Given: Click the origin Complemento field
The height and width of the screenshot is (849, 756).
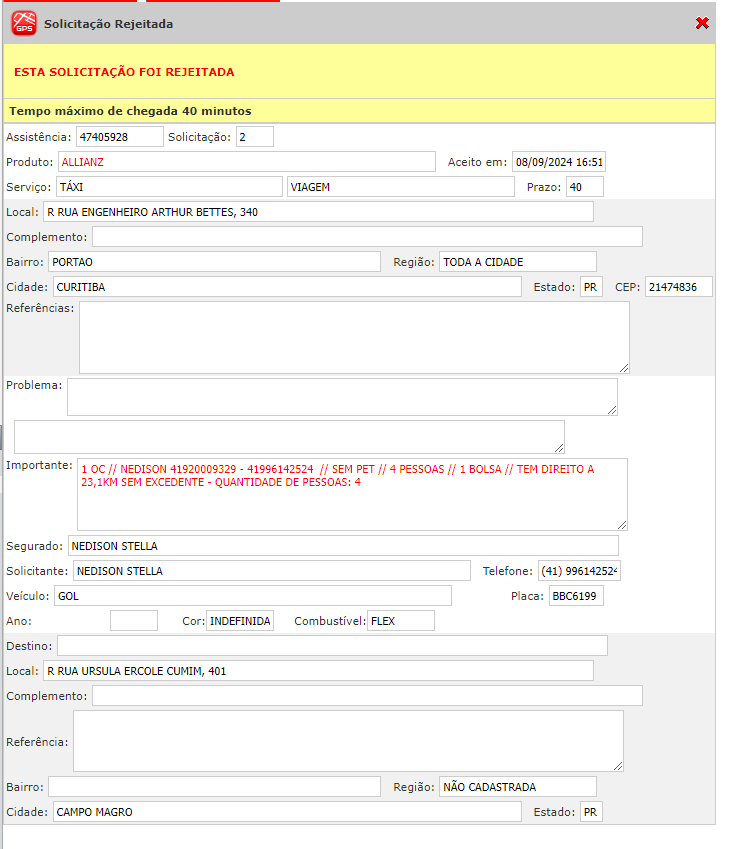Looking at the screenshot, I should (367, 237).
